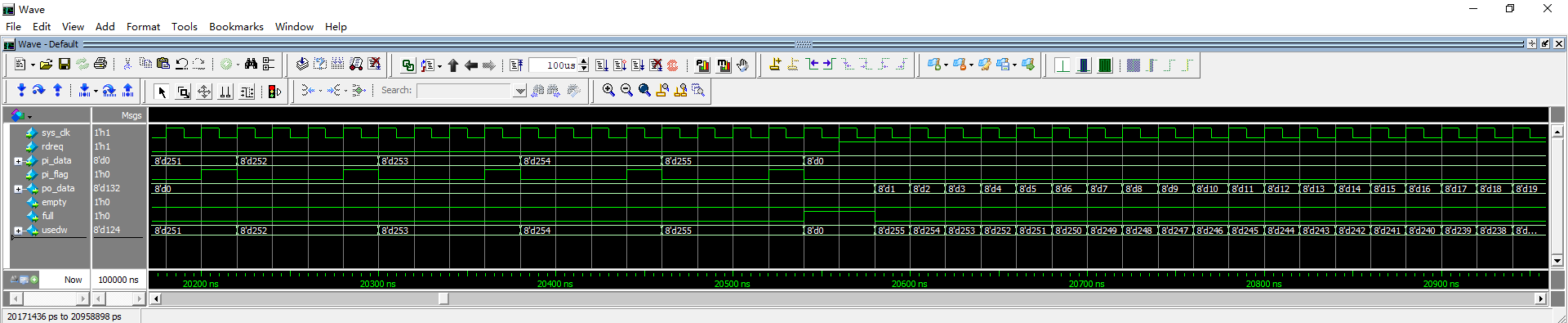The width and height of the screenshot is (1568, 323).
Task: Expand the pi_data signal bus
Action: (18, 161)
